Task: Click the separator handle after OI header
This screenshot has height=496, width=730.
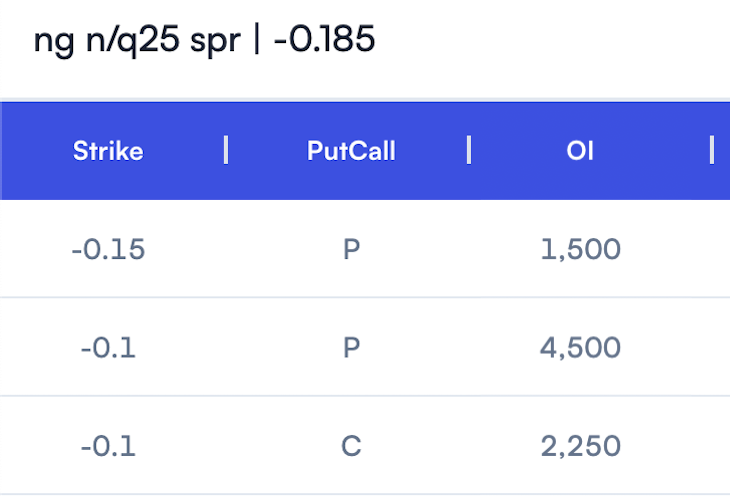Action: click(712, 150)
